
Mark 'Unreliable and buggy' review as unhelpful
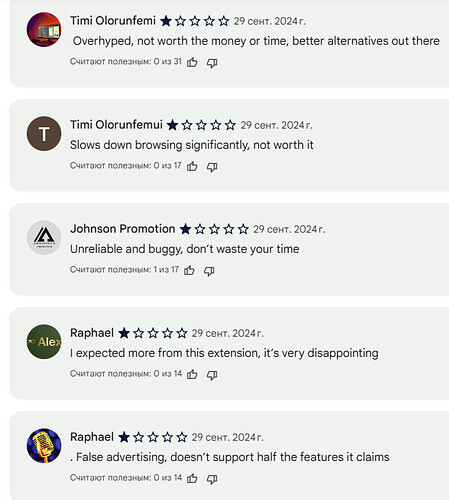click(x=209, y=271)
